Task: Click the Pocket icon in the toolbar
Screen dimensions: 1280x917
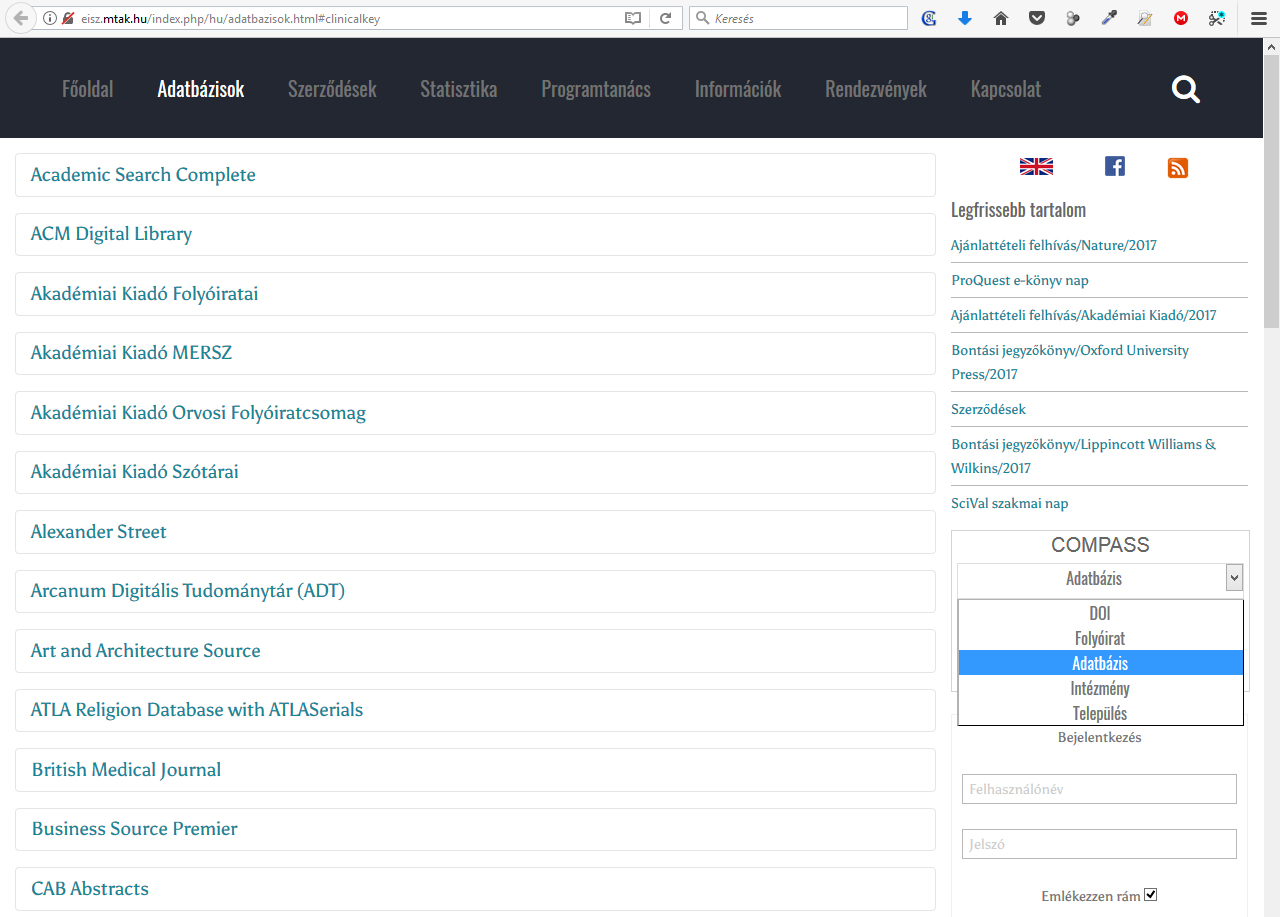Action: click(1037, 18)
